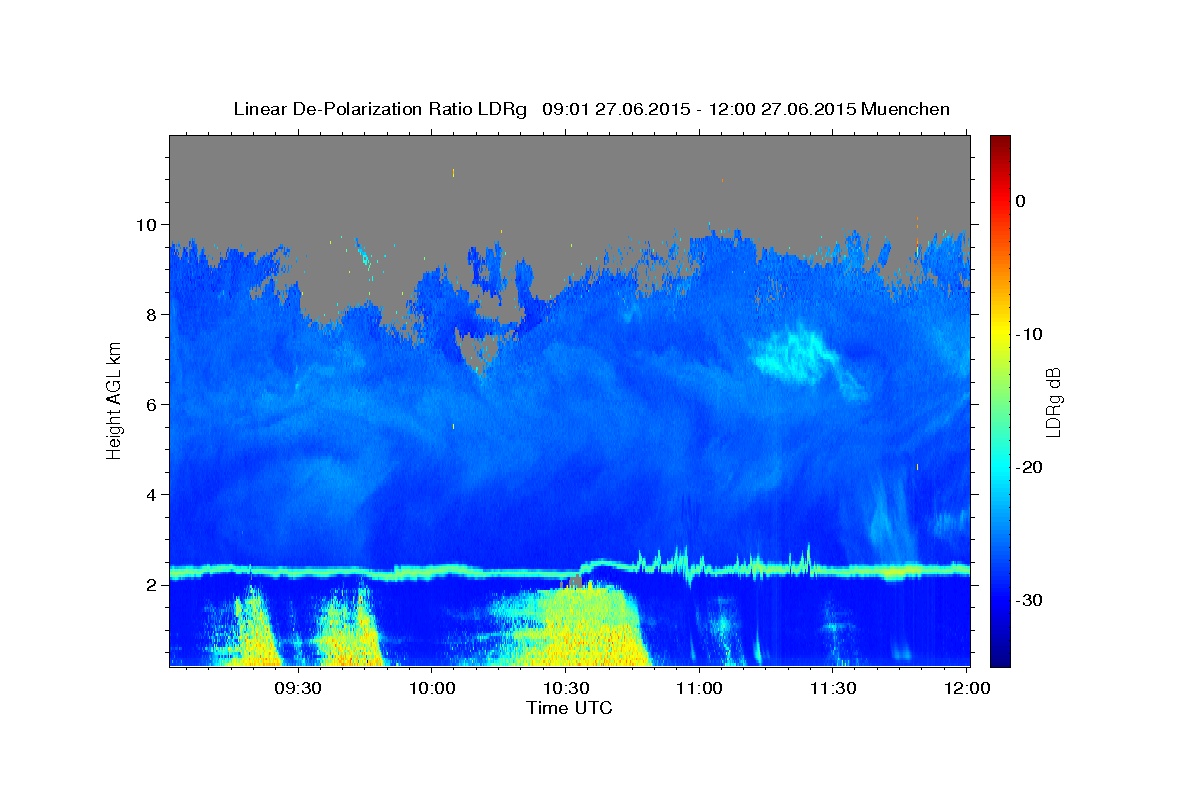Image resolution: width=1200 pixels, height=800 pixels.
Task: Click the colorbar value -30
Action: [1030, 600]
